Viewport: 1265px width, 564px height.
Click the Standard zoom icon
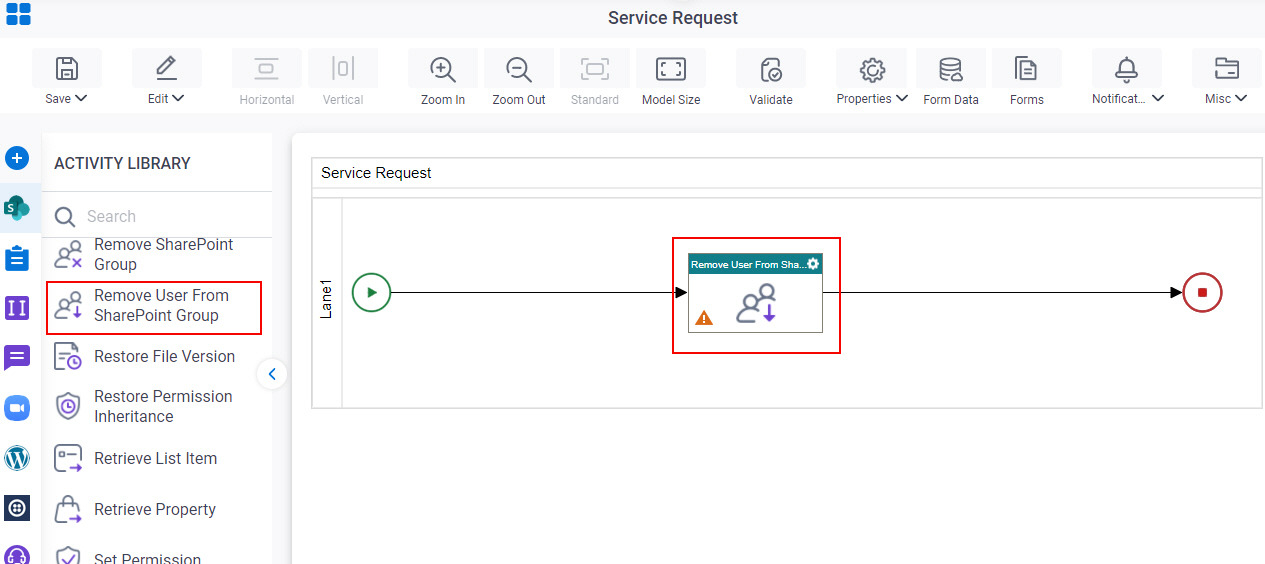[x=595, y=69]
